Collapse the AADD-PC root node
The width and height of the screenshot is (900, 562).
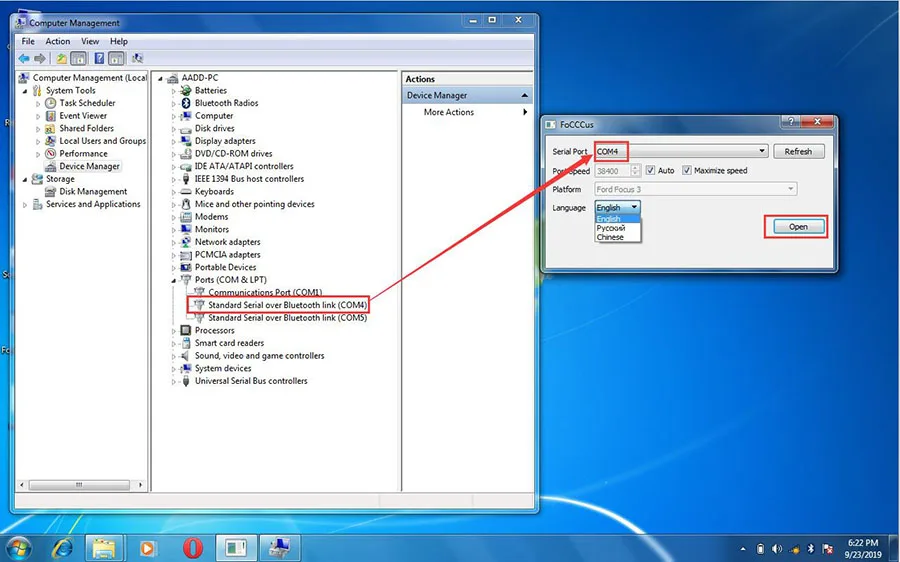pyautogui.click(x=160, y=78)
